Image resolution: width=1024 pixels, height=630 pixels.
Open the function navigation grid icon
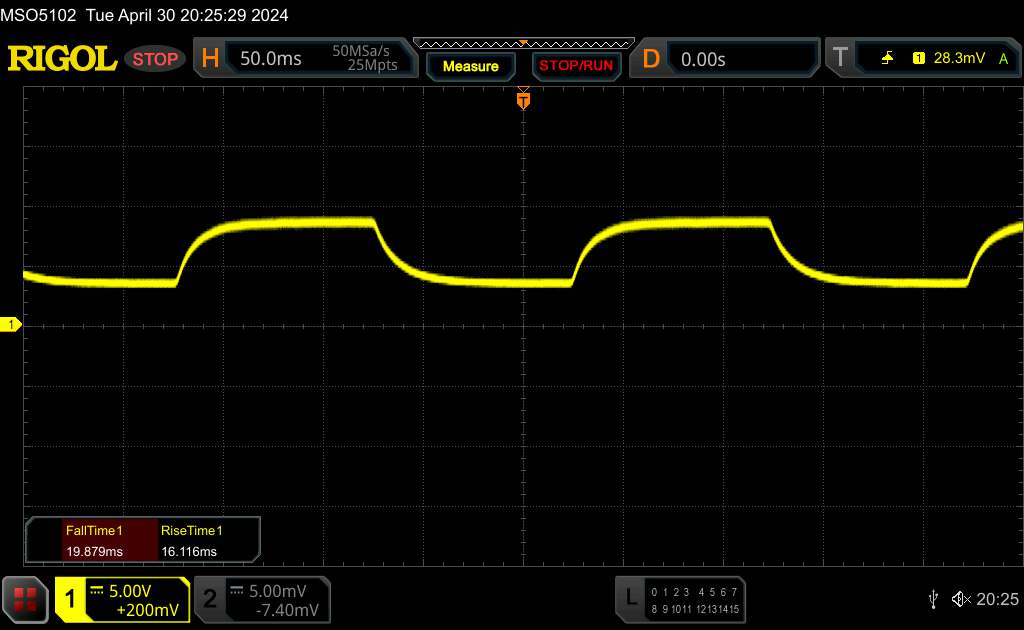coord(25,598)
